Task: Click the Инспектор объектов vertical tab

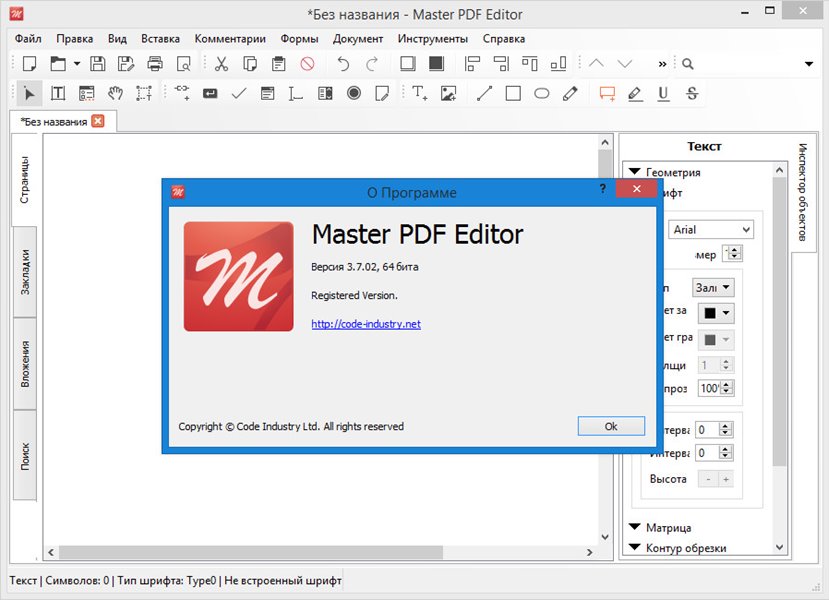Action: [803, 192]
